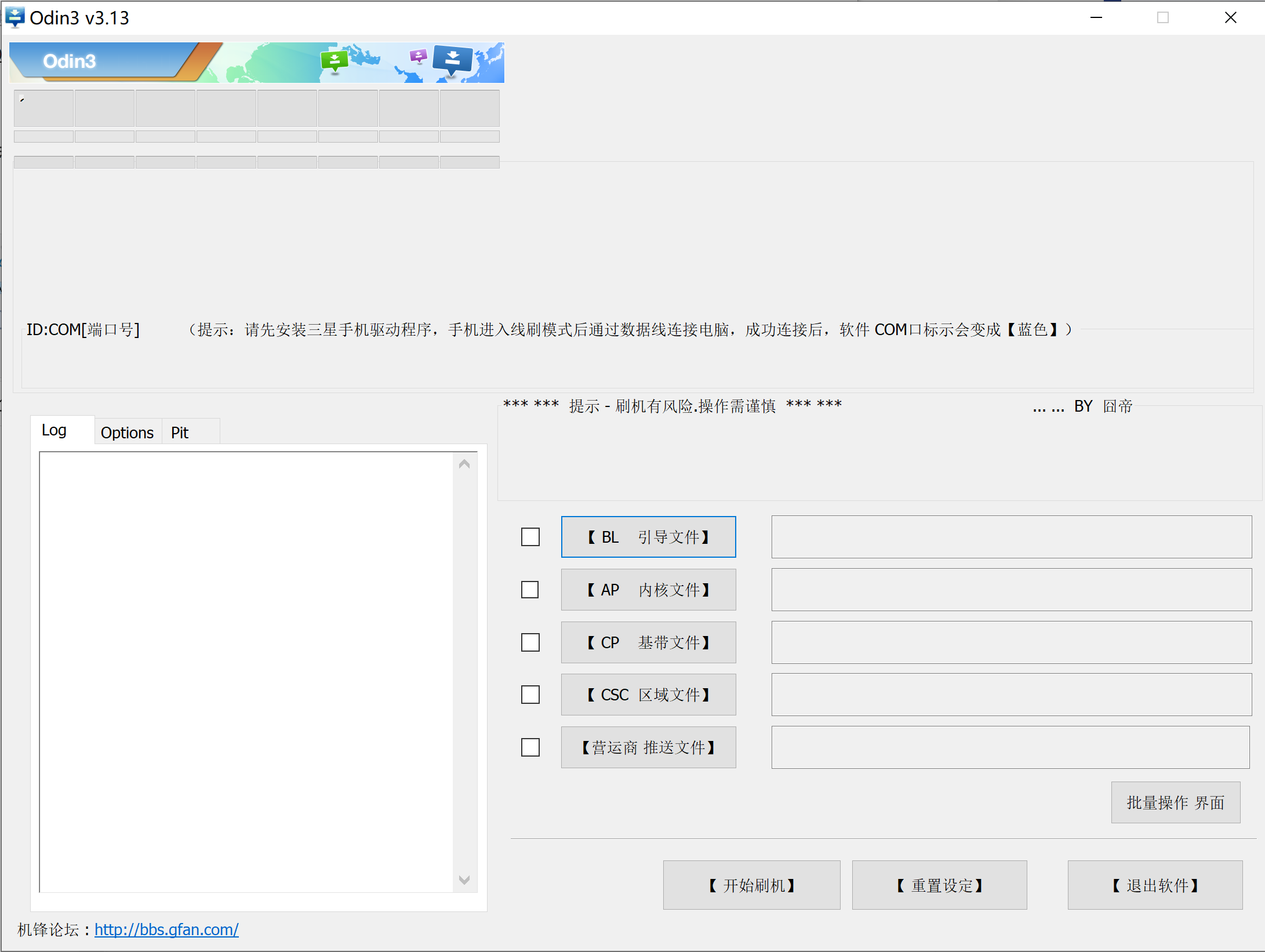Click the BL file path field
This screenshot has width=1265, height=952.
point(1011,537)
